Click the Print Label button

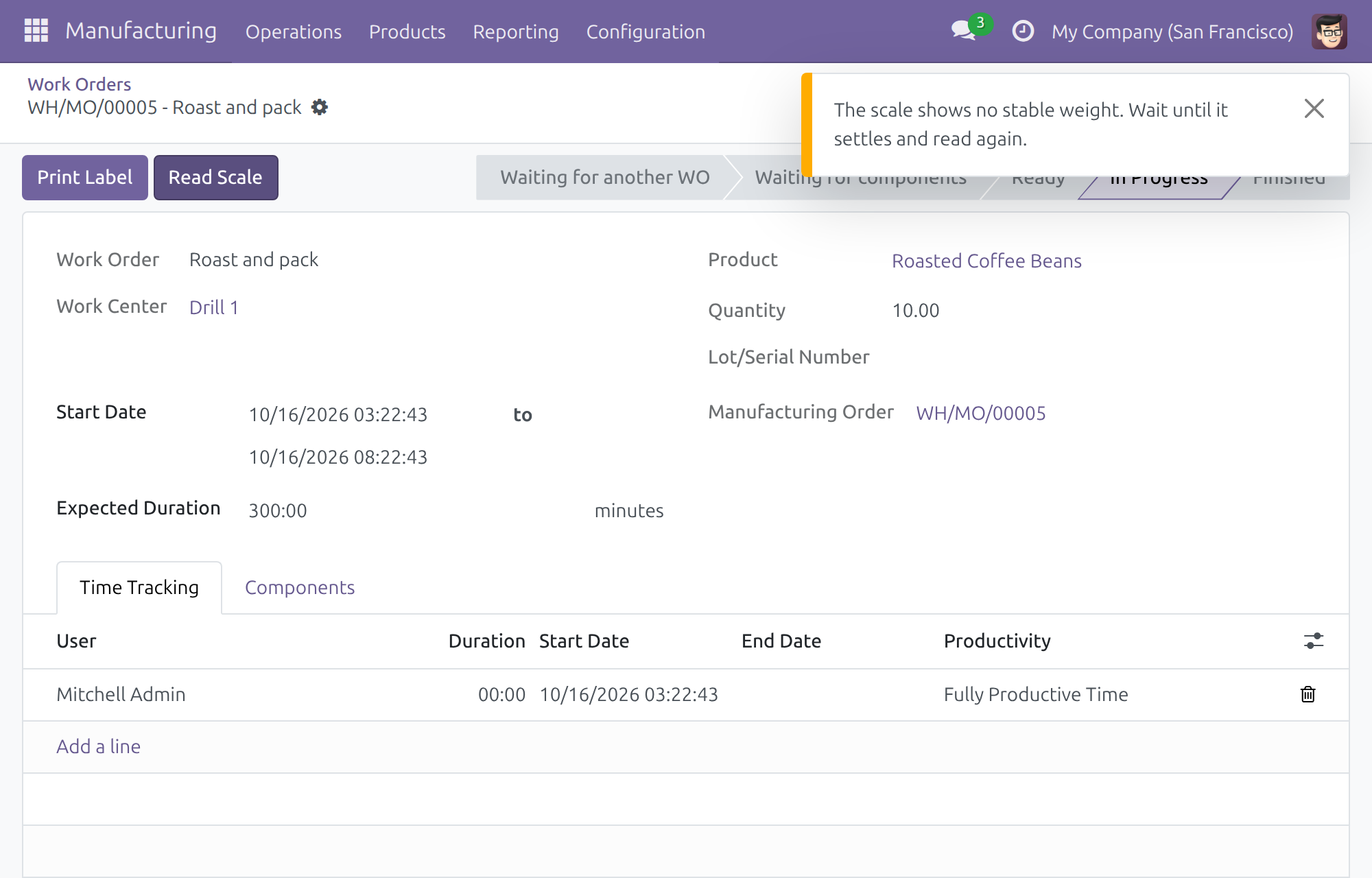click(85, 178)
